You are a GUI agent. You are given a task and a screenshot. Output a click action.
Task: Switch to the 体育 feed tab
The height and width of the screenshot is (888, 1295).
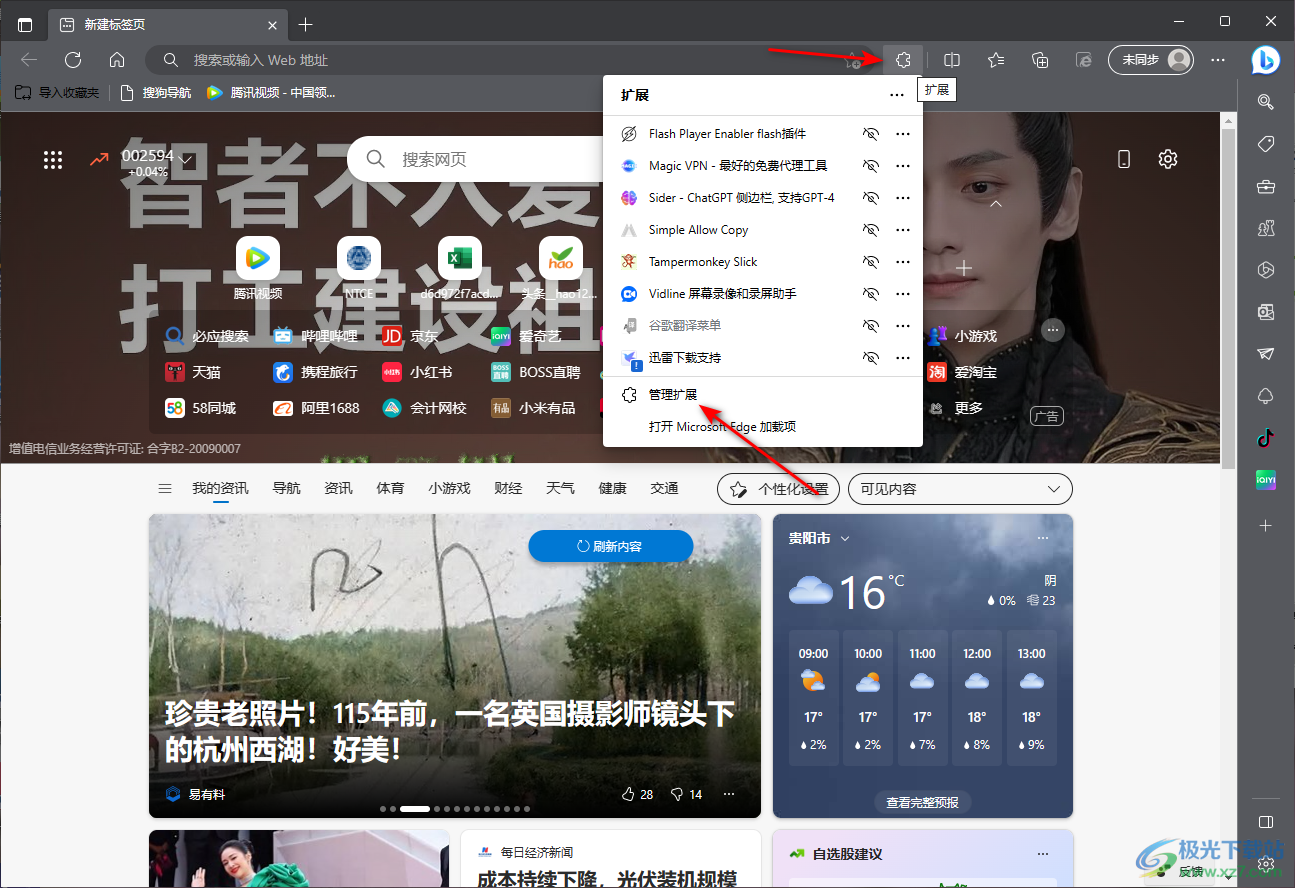(390, 488)
